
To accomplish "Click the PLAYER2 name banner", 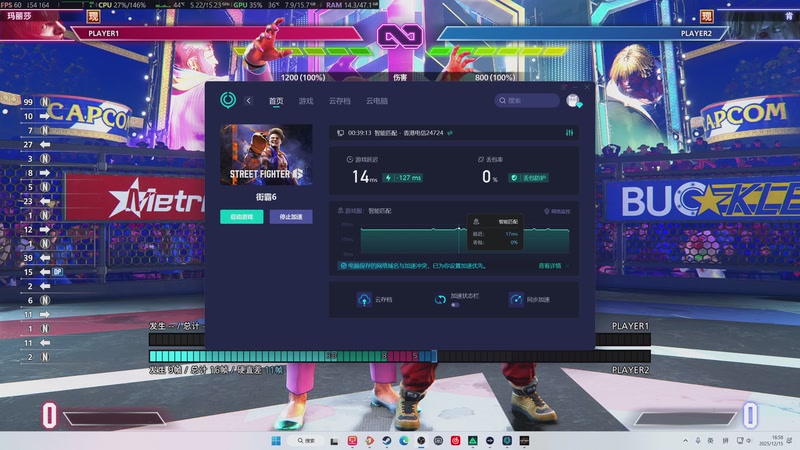I will 696,33.
